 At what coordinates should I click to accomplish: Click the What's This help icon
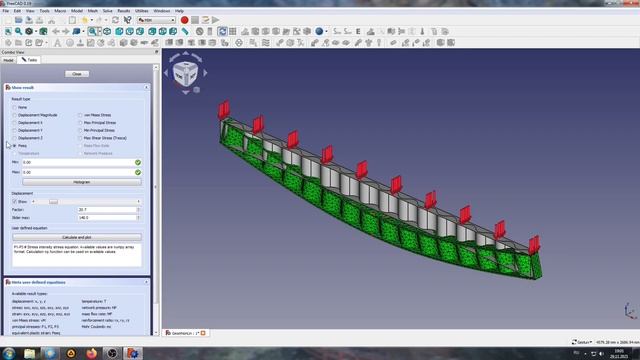point(127,20)
